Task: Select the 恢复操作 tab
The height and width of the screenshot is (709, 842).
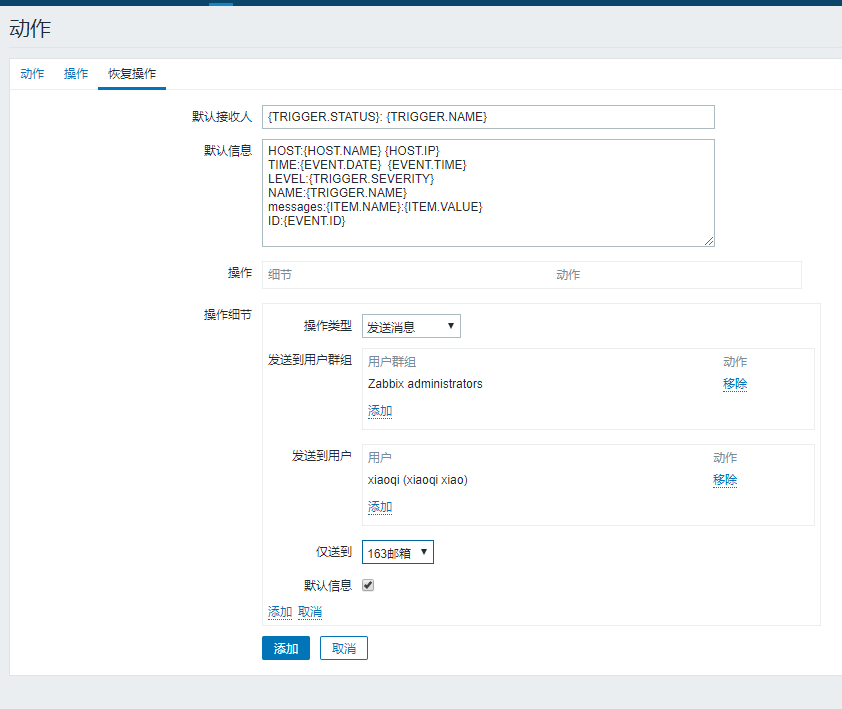Action: point(132,74)
